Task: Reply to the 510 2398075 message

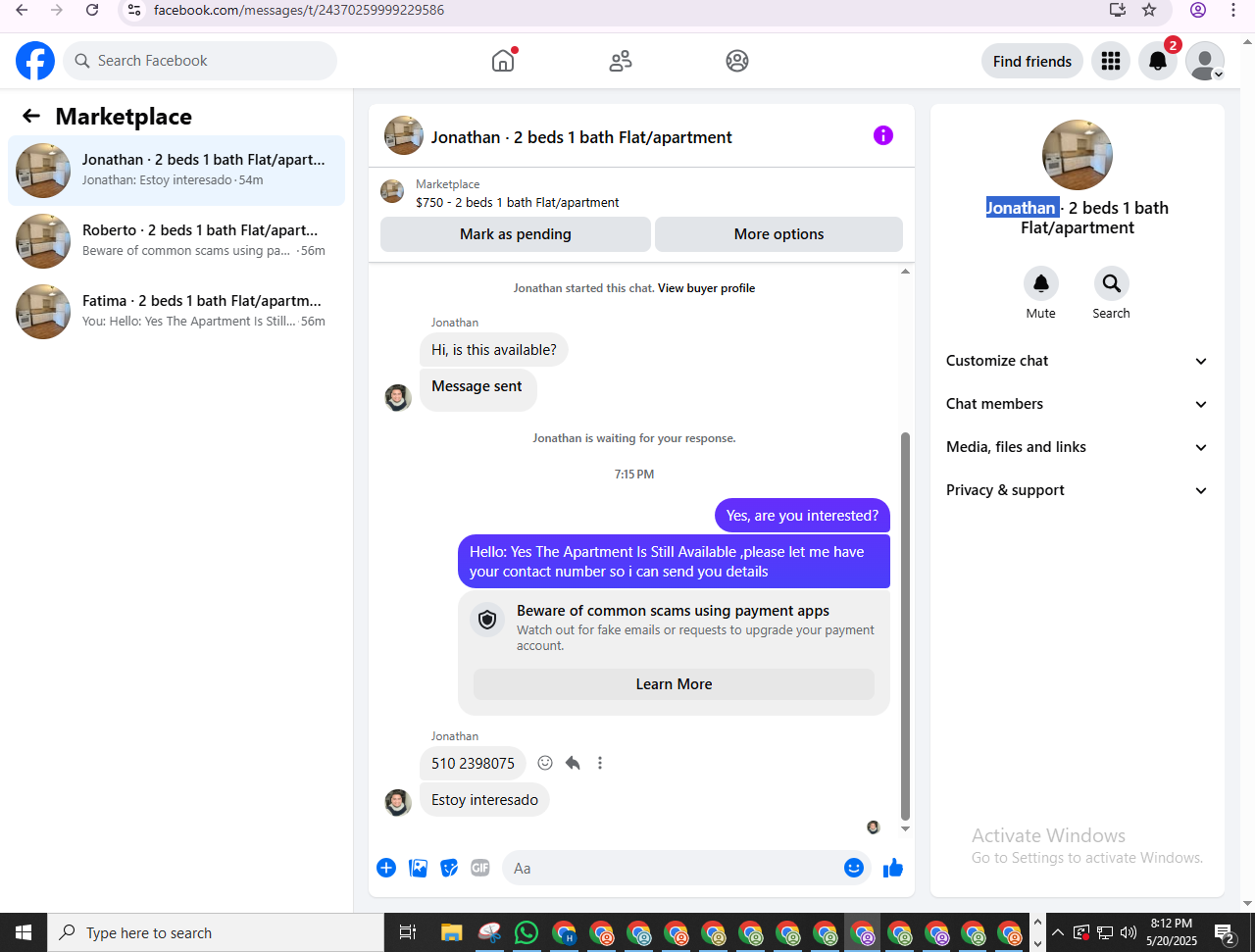Action: [573, 763]
